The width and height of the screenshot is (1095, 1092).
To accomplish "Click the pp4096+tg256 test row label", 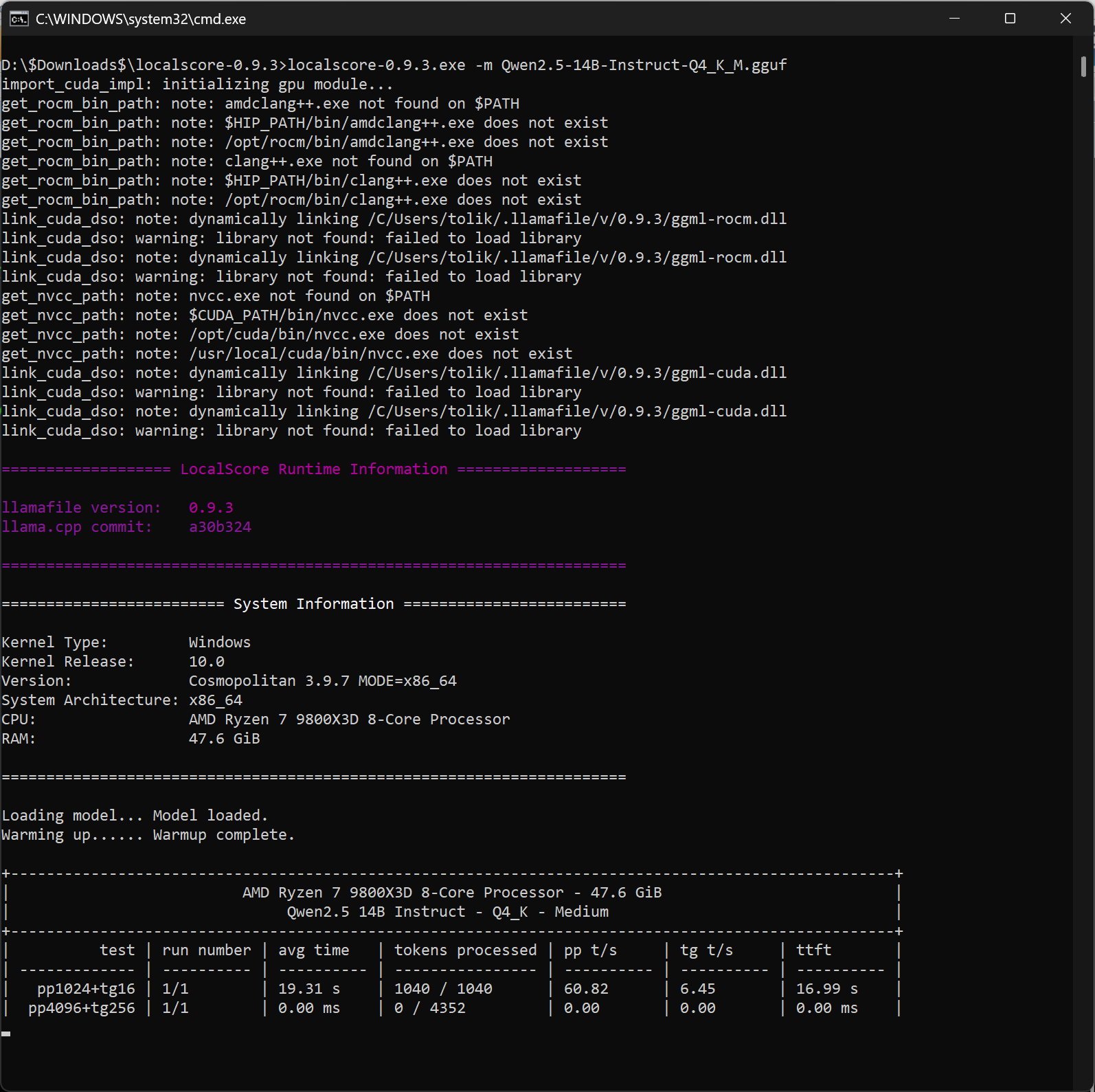I will pyautogui.click(x=82, y=1008).
